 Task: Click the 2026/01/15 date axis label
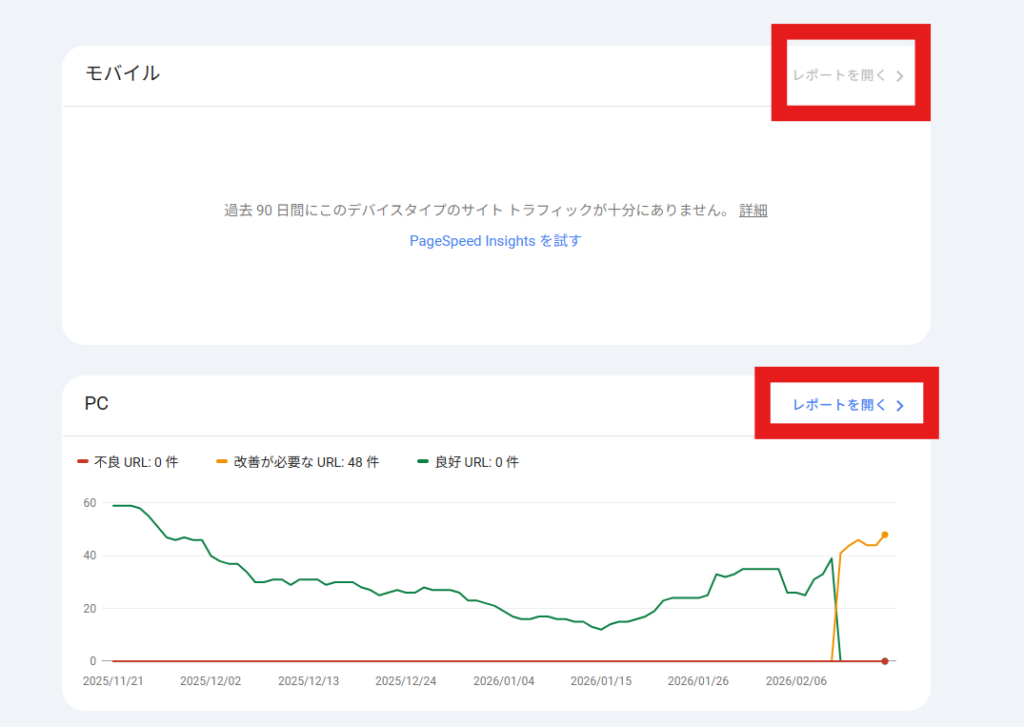coord(599,682)
